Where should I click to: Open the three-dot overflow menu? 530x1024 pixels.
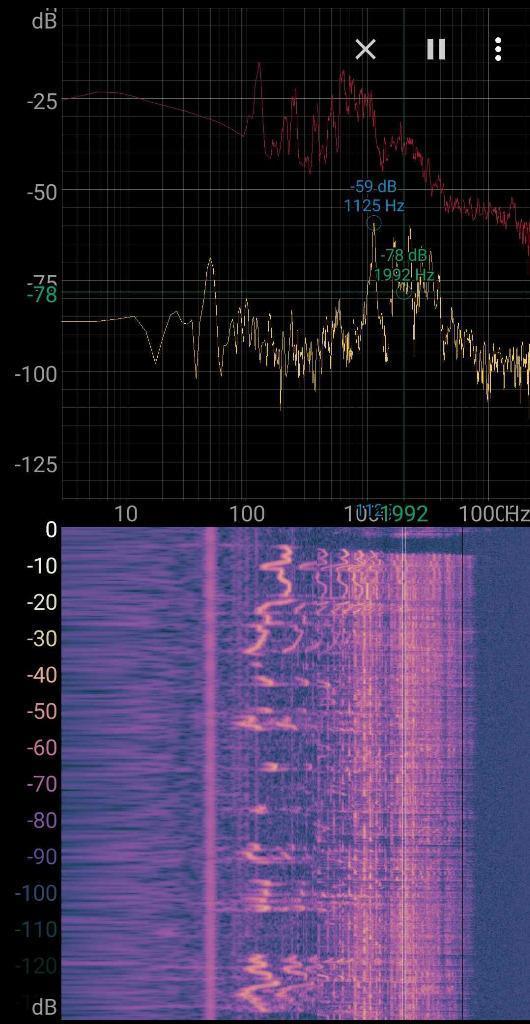498,49
